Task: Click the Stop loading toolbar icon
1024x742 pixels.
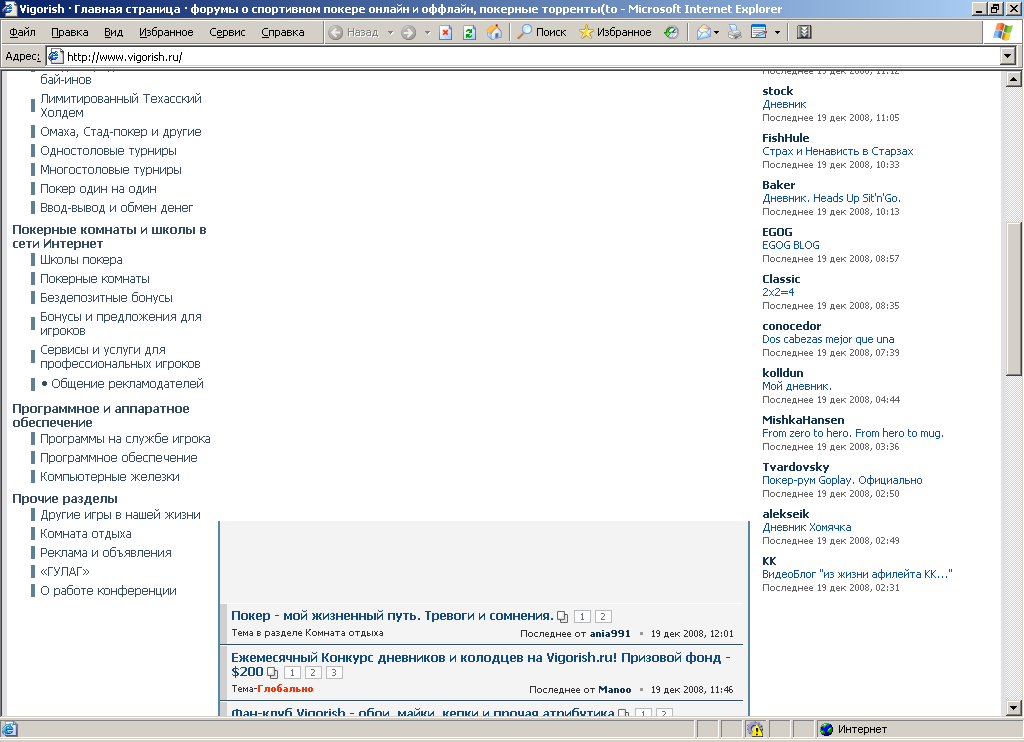Action: click(x=445, y=32)
